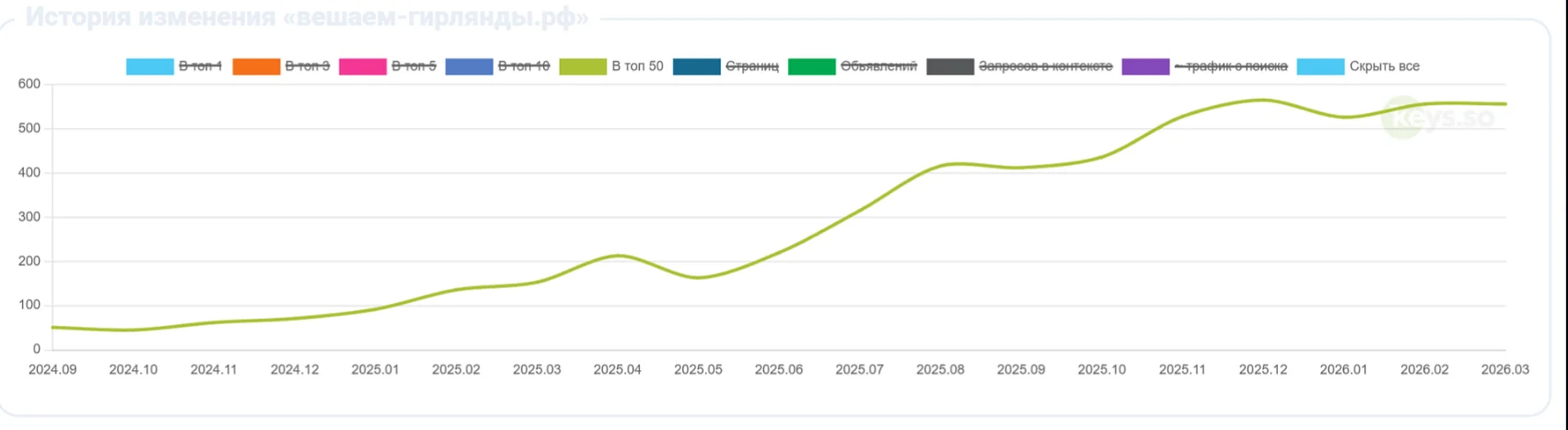Show the «В топ 3» series in the legend
The height and width of the screenshot is (430, 1568).
[307, 66]
